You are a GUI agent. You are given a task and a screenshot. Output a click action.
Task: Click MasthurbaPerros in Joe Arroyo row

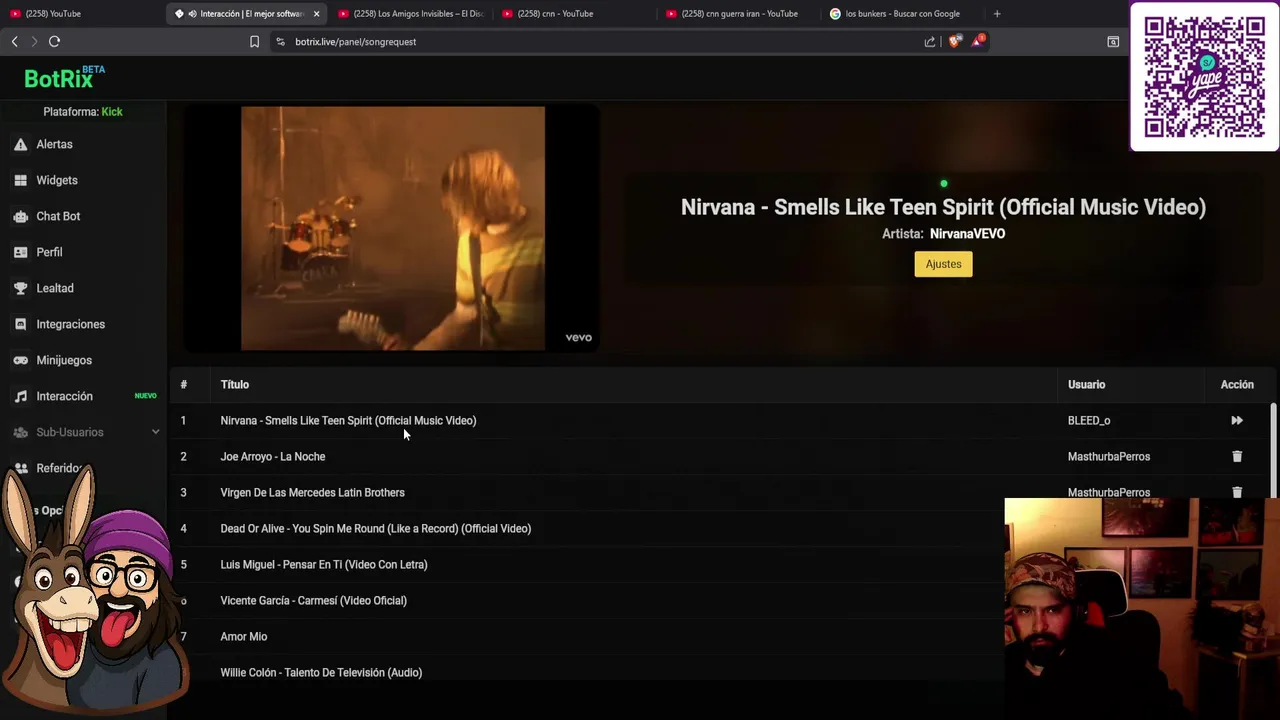tap(1108, 457)
